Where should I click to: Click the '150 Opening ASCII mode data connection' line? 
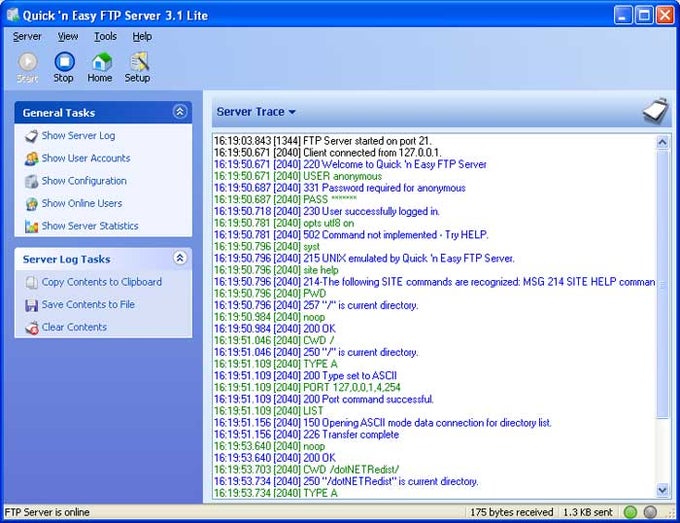pyautogui.click(x=382, y=422)
